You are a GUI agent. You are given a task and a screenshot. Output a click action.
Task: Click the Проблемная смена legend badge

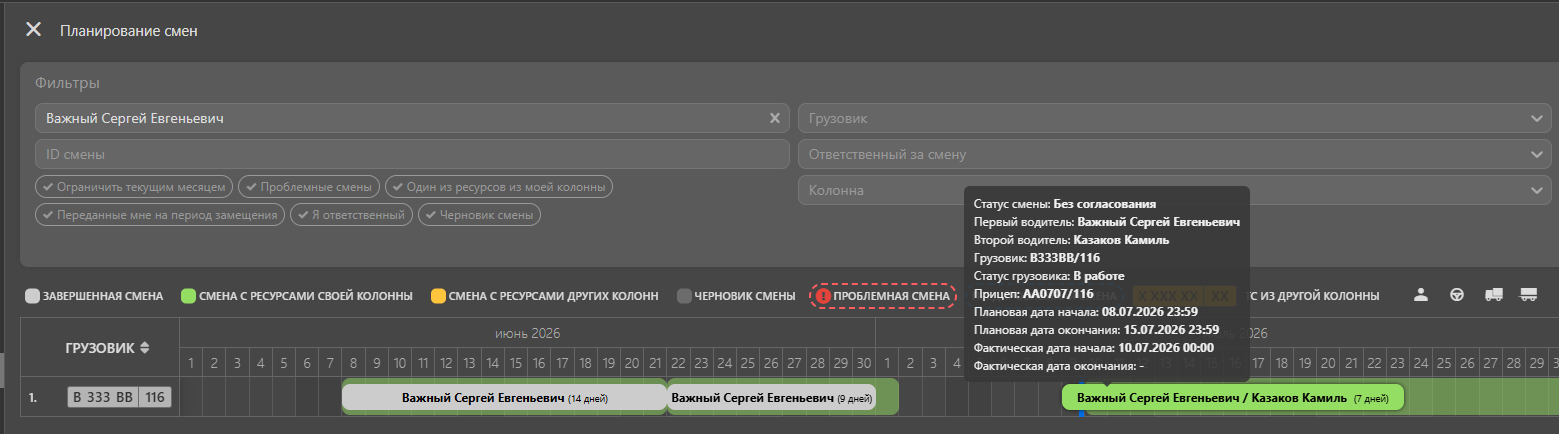click(882, 296)
